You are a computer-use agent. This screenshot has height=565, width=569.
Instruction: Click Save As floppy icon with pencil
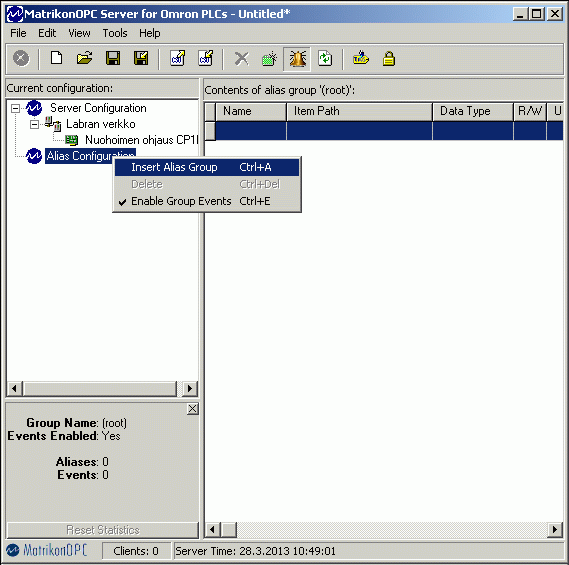click(141, 58)
